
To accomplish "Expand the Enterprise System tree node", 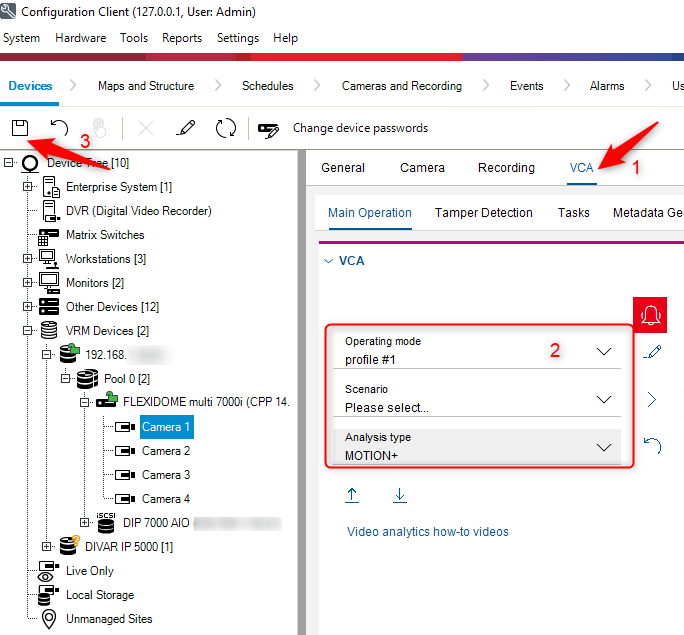I will (28, 187).
